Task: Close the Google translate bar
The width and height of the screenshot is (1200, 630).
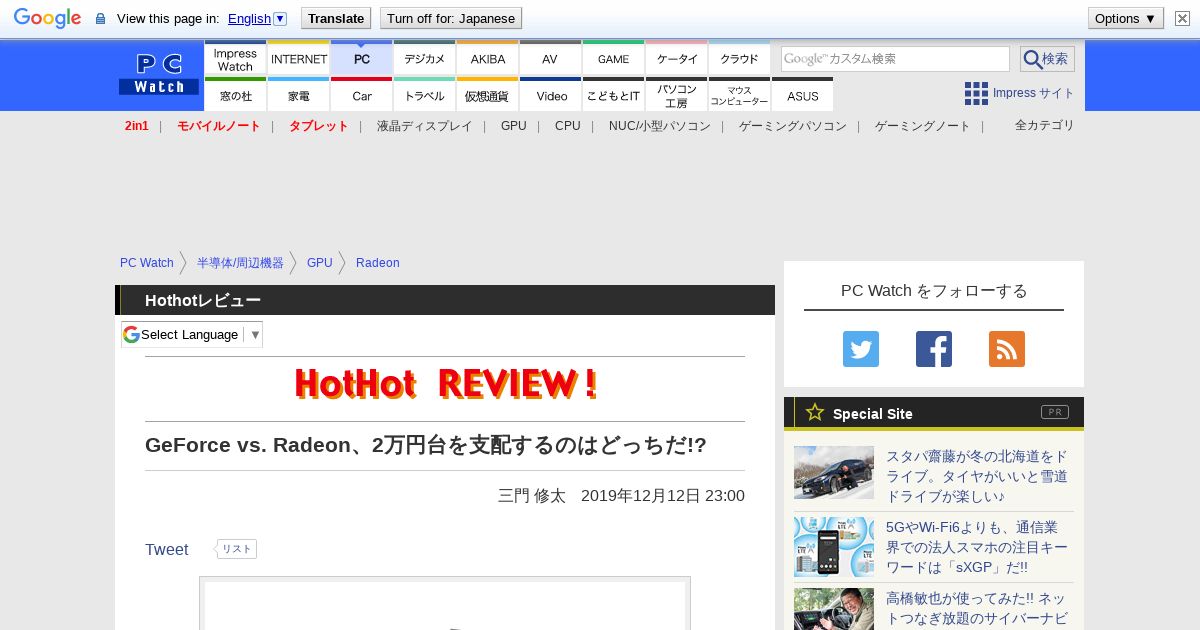Action: [1182, 18]
